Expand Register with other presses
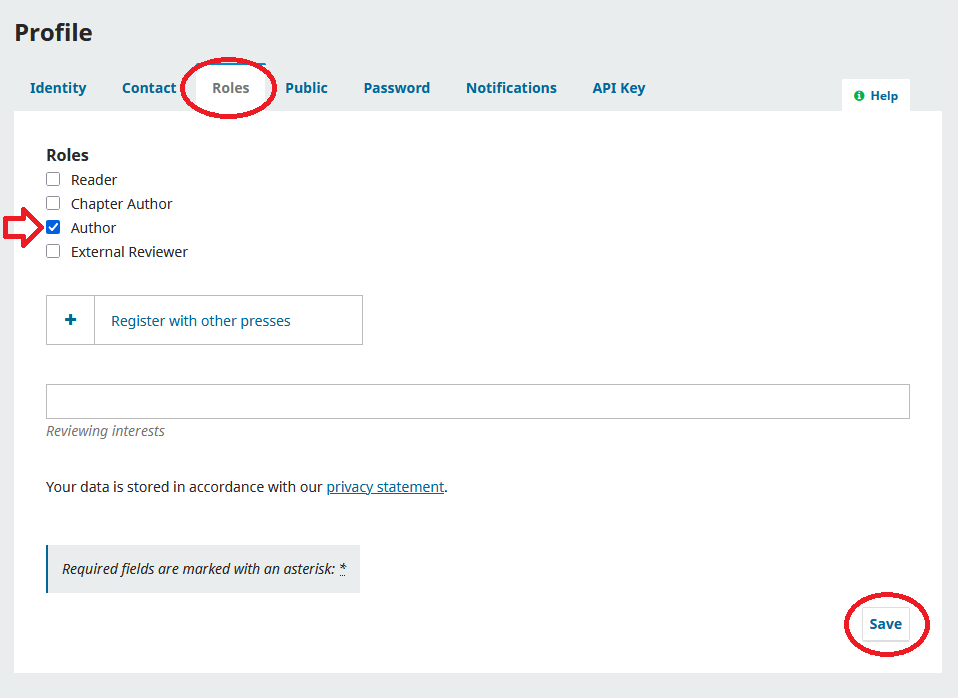The height and width of the screenshot is (698, 958). (201, 321)
